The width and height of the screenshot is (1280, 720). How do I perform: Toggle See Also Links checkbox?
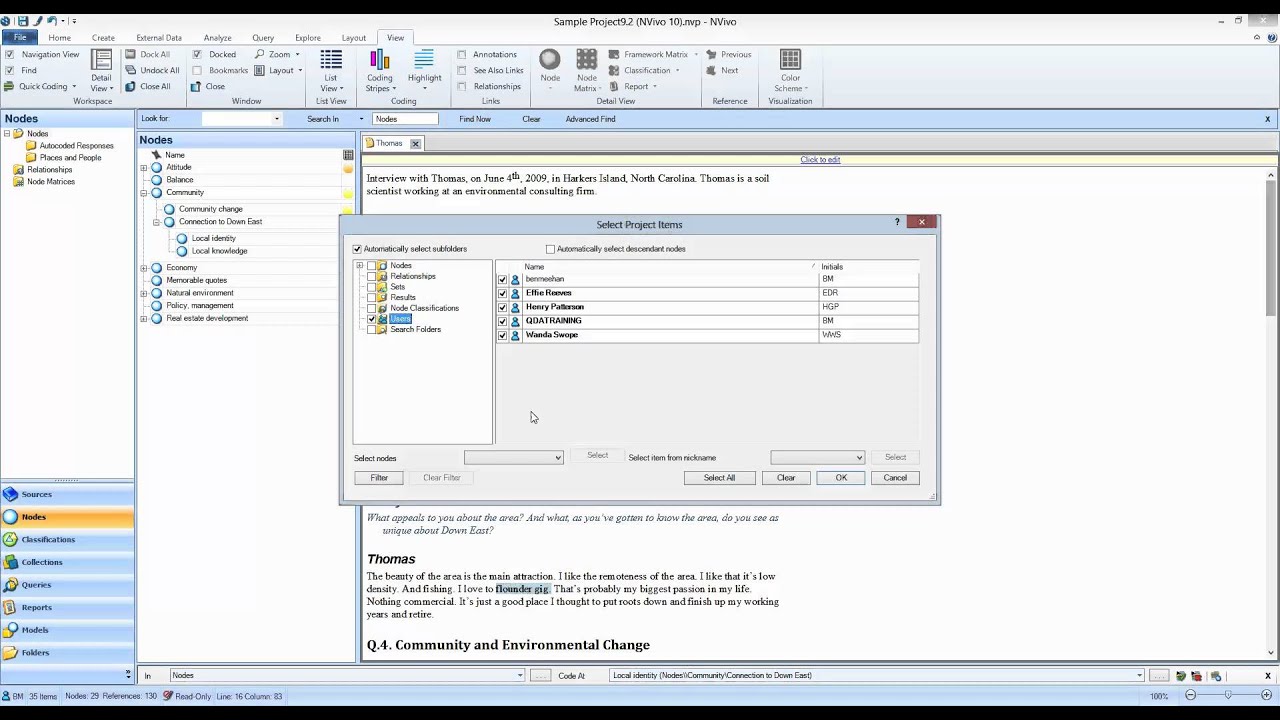coord(462,71)
